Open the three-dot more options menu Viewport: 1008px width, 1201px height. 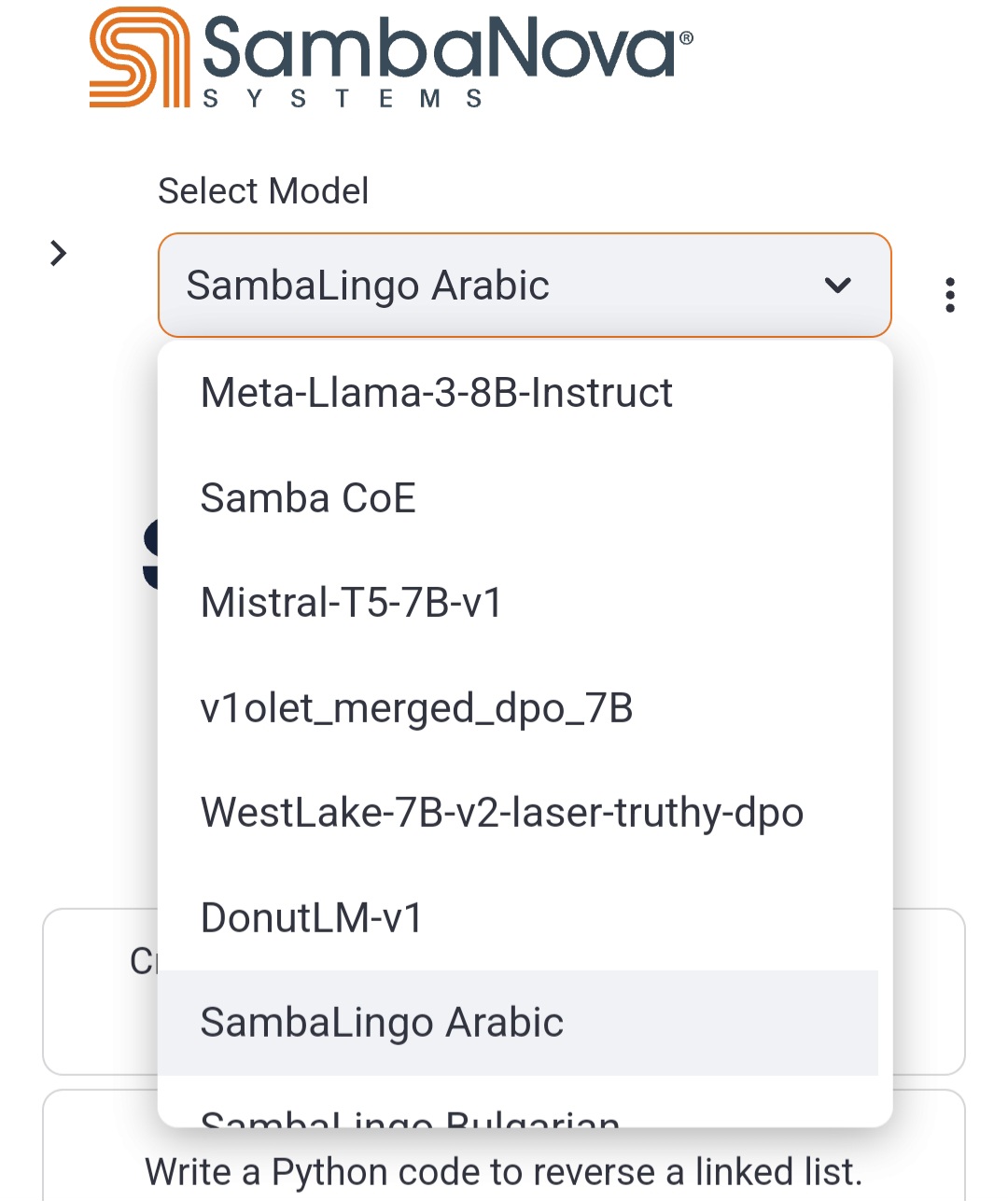[x=950, y=295]
